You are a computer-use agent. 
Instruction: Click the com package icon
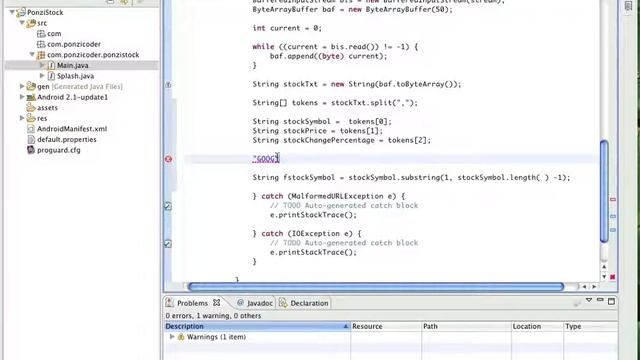(x=41, y=33)
